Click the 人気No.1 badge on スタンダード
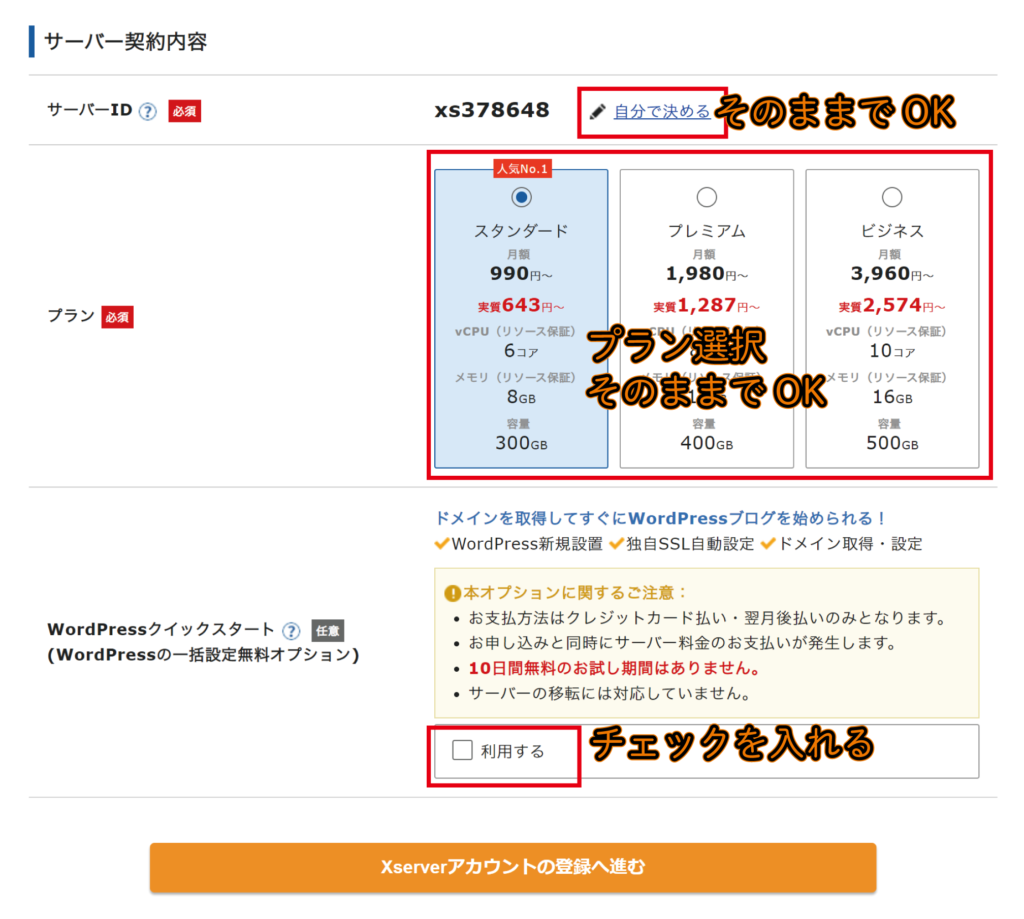Image resolution: width=1024 pixels, height=919 pixels. [522, 169]
